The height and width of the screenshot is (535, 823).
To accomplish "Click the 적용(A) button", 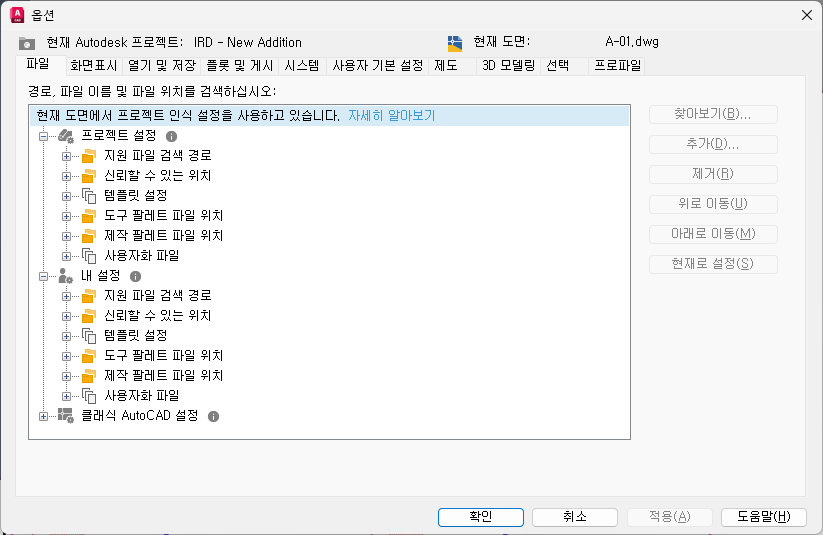I will point(669,517).
